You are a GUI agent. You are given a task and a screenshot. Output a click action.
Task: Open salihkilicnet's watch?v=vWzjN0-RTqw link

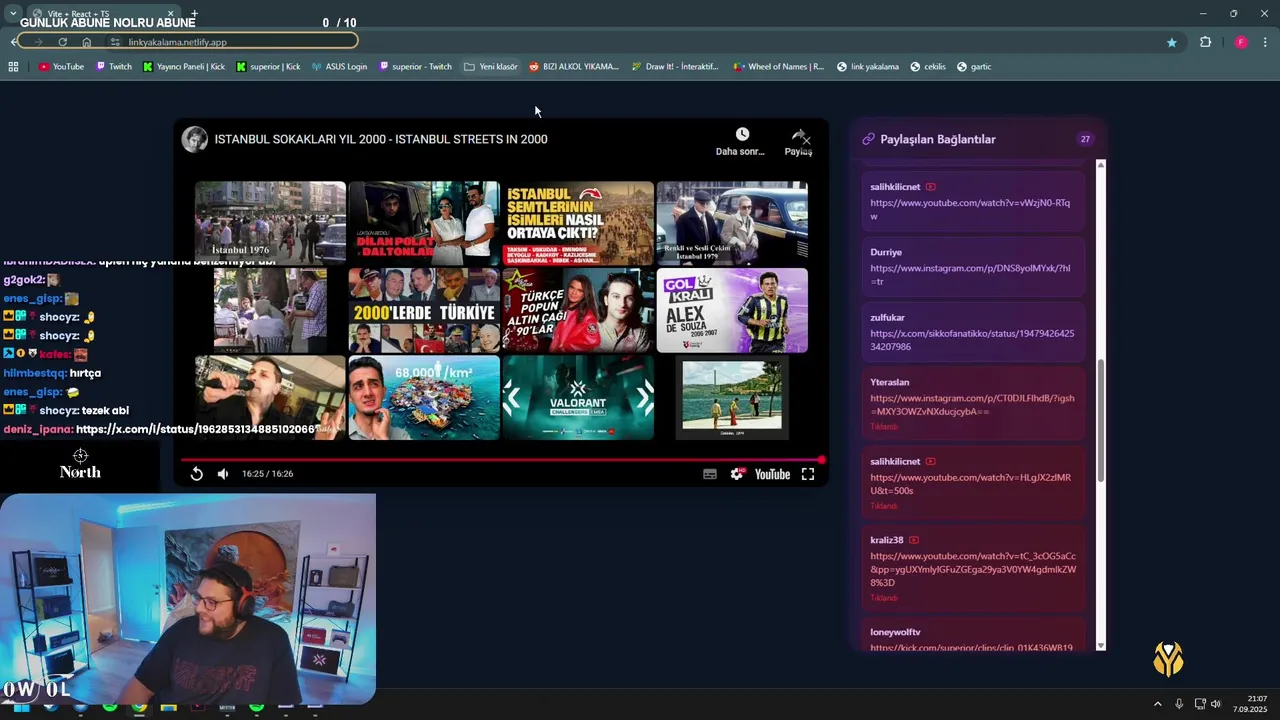(x=970, y=209)
